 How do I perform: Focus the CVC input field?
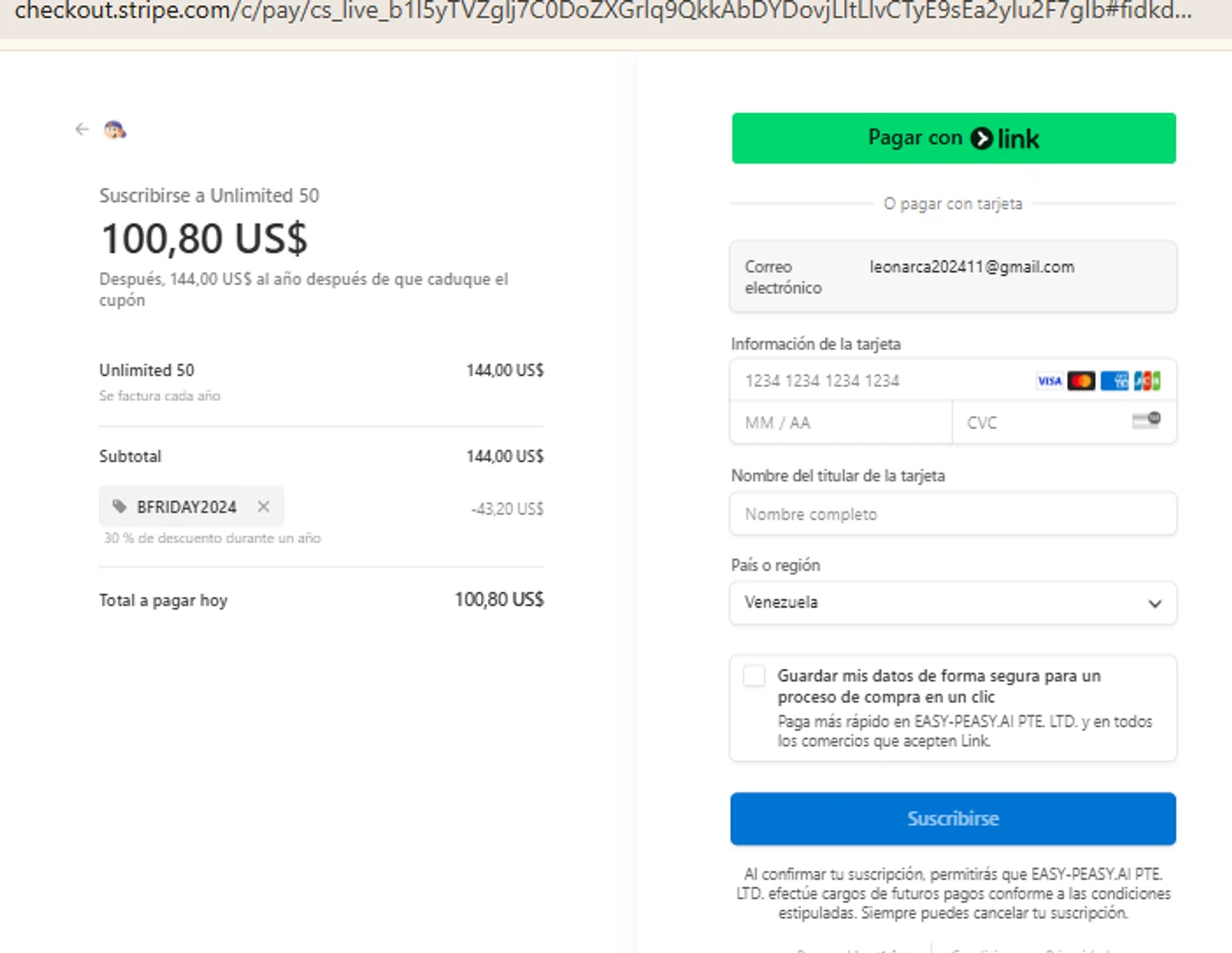[1064, 422]
